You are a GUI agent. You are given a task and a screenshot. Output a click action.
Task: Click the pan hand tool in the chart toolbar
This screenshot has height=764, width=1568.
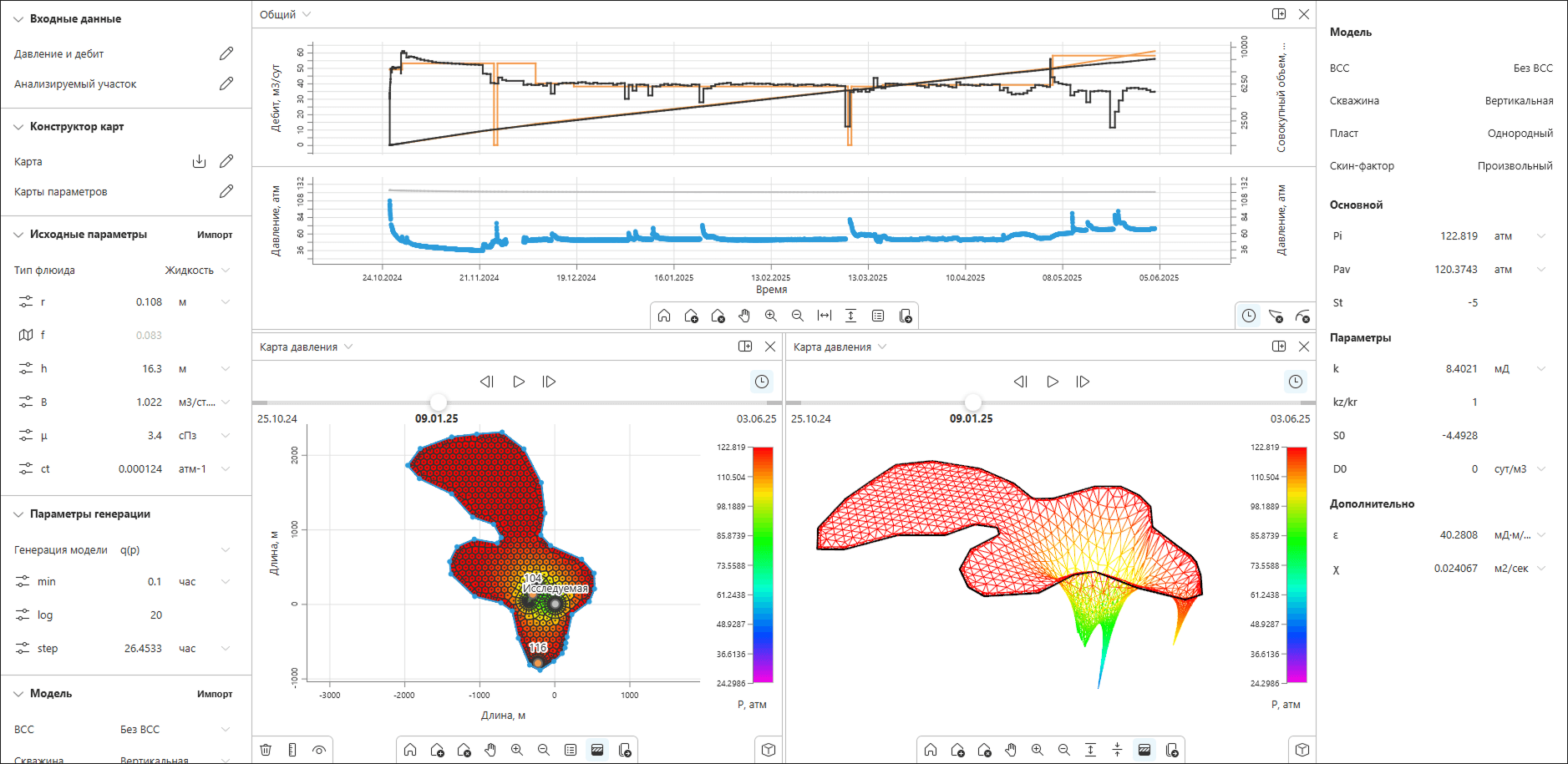[x=743, y=316]
